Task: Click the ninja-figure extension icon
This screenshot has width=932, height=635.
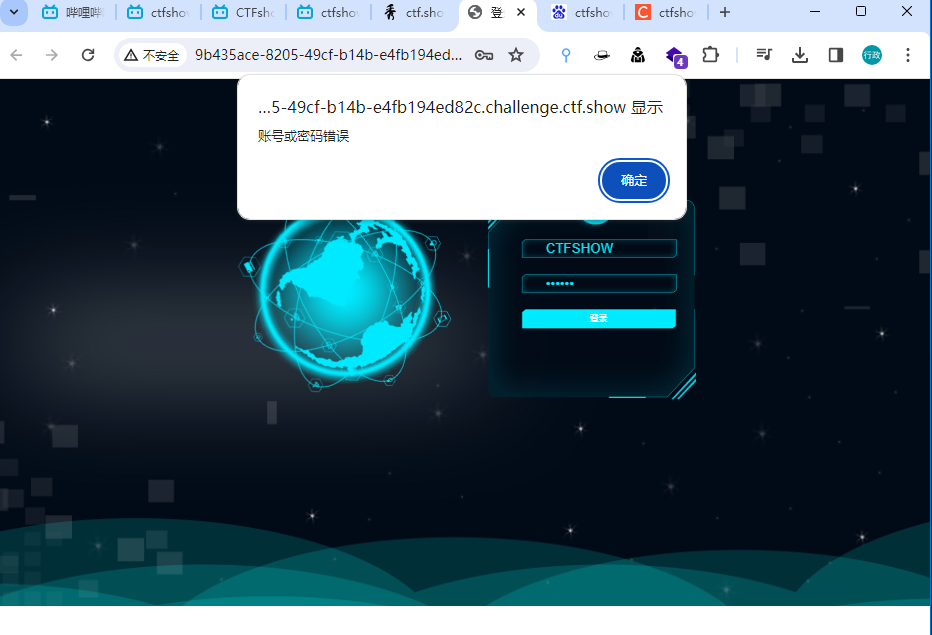Action: (x=637, y=55)
